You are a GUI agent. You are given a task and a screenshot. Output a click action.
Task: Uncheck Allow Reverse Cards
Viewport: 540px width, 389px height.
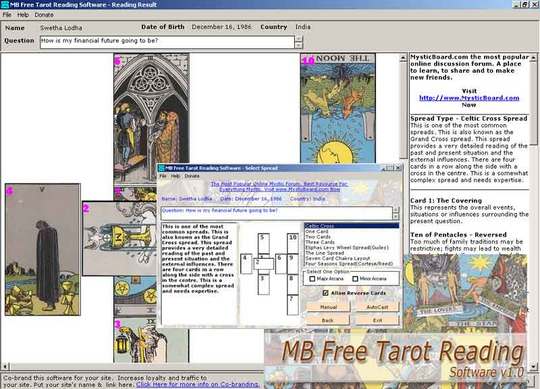click(x=325, y=293)
